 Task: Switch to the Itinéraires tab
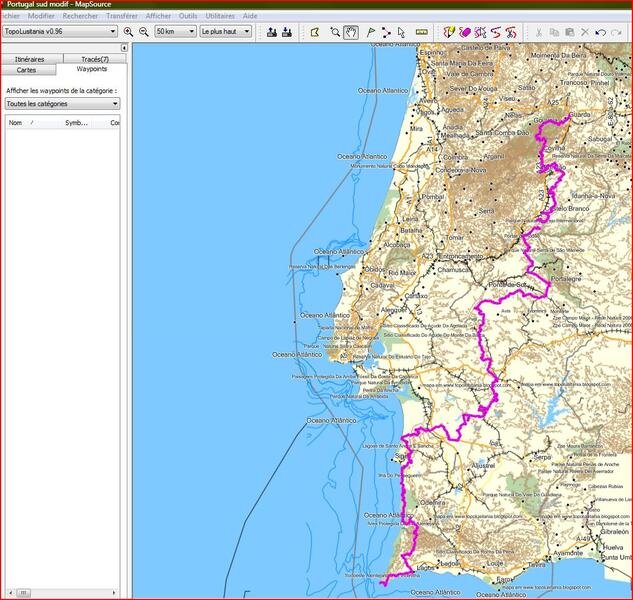[x=29, y=59]
